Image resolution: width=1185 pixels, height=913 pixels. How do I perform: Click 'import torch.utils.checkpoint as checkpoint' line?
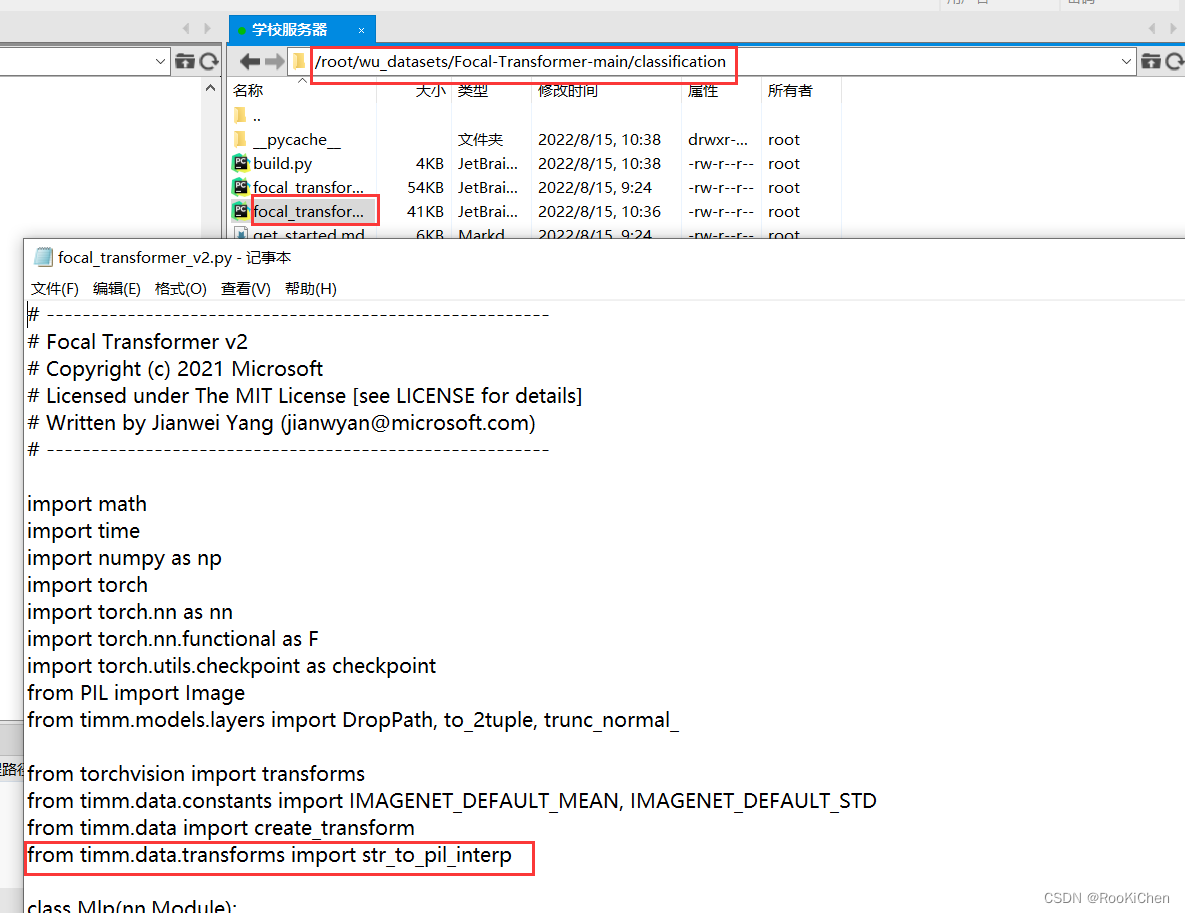click(231, 666)
